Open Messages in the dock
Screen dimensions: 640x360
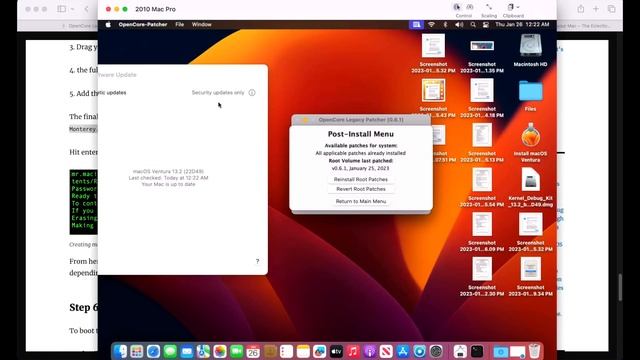point(170,351)
